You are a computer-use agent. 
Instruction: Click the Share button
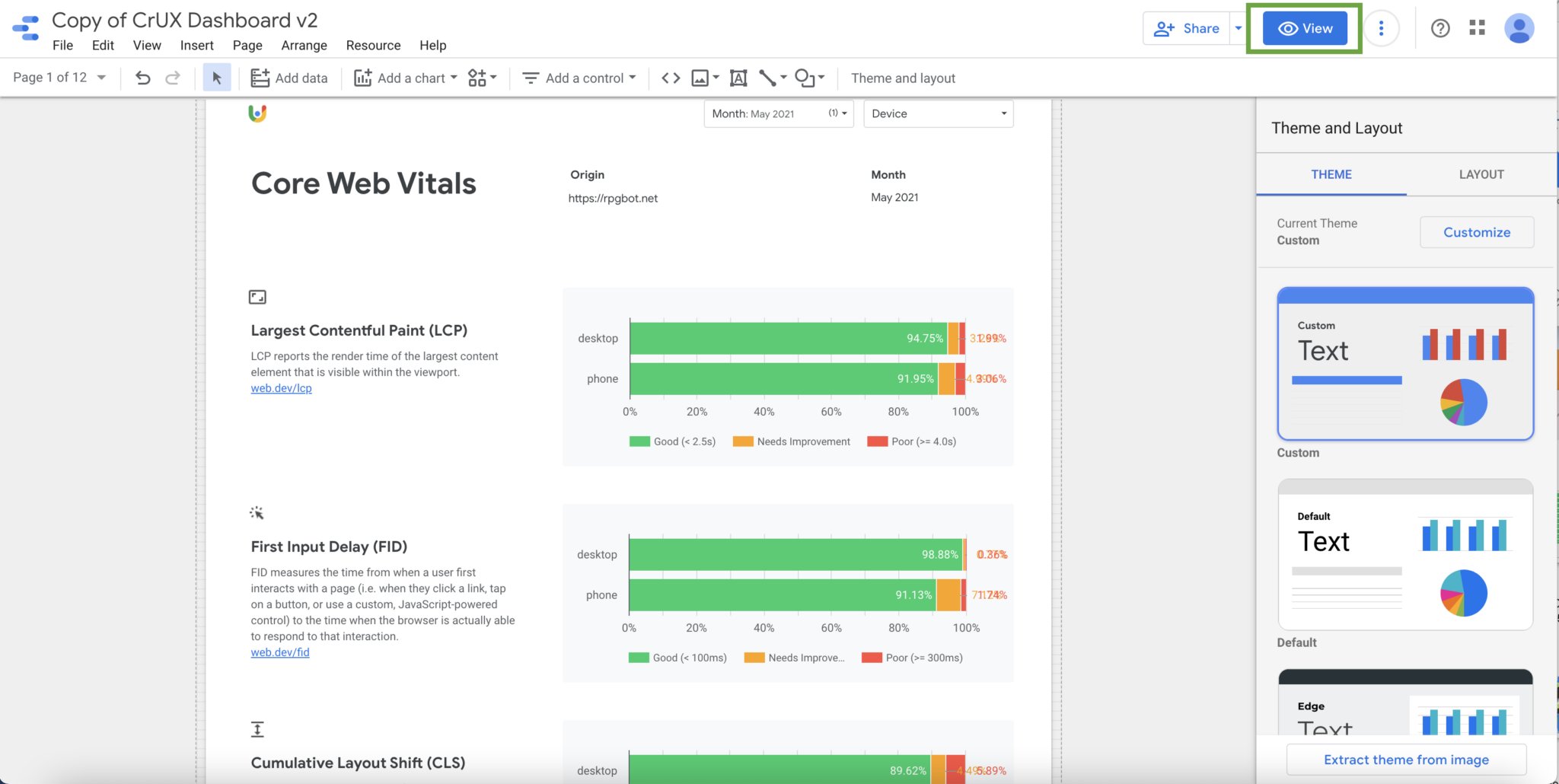pyautogui.click(x=1186, y=28)
